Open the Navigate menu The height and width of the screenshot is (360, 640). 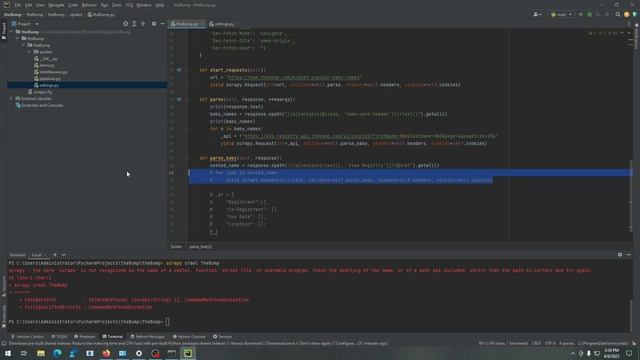[x=56, y=5]
